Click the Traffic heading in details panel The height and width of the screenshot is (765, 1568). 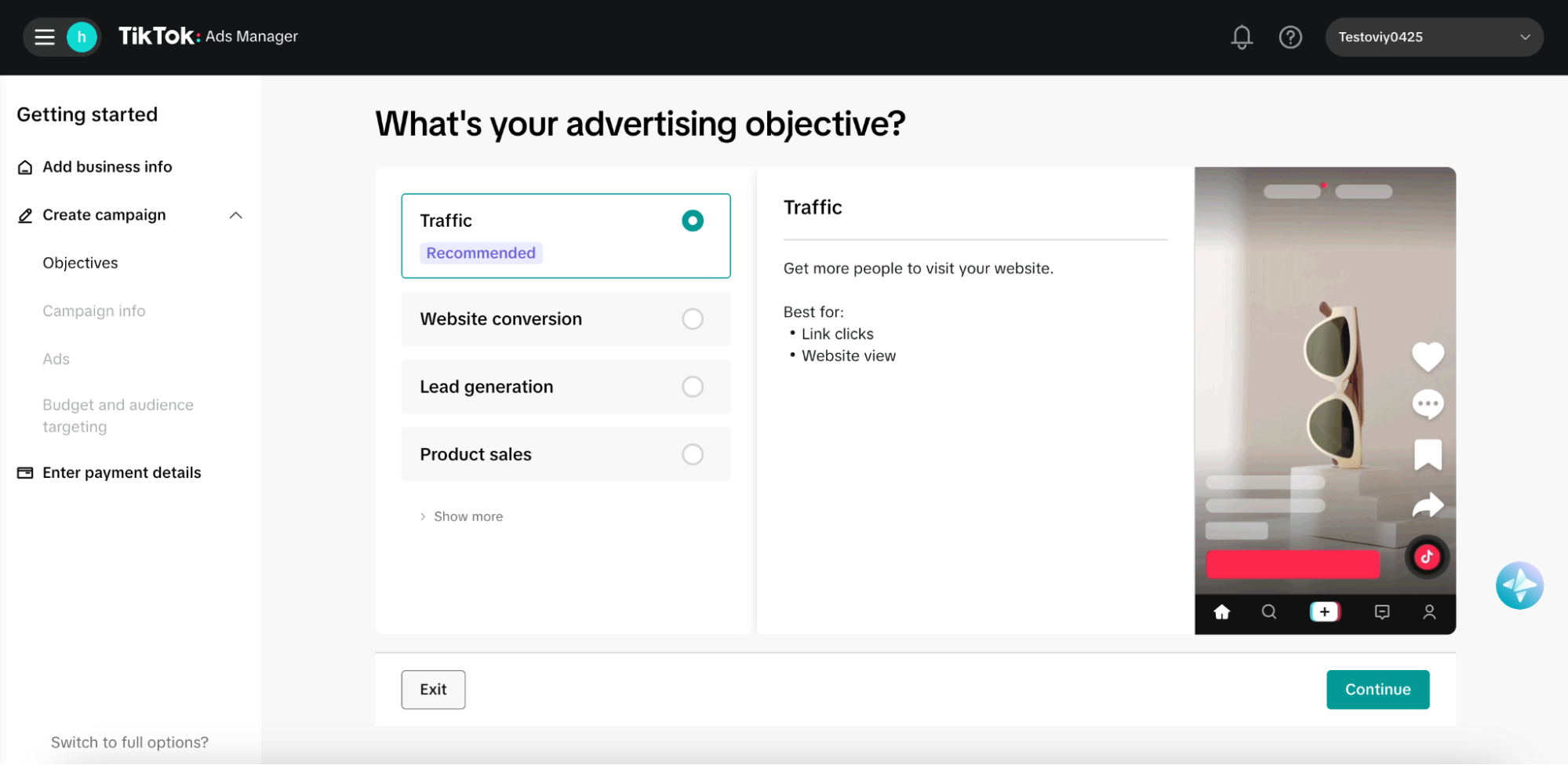pos(813,207)
